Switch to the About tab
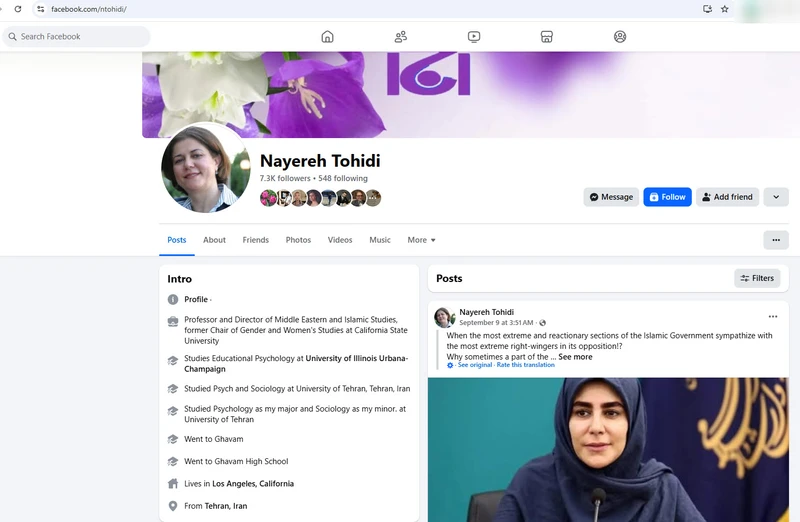Viewport: 800px width, 522px height. (214, 240)
